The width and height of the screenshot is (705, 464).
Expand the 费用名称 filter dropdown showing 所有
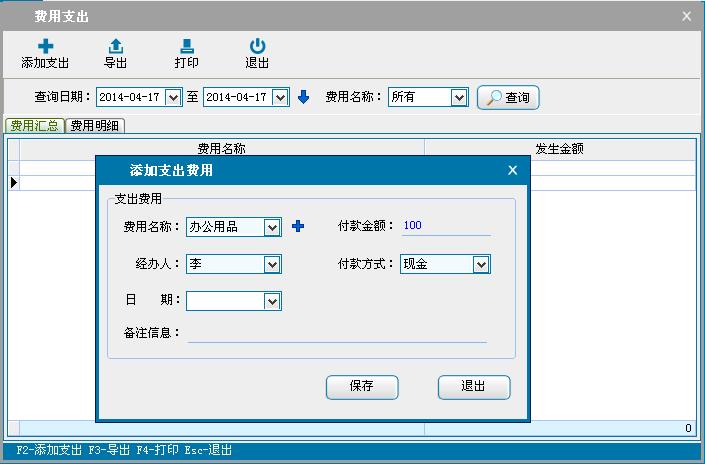459,97
